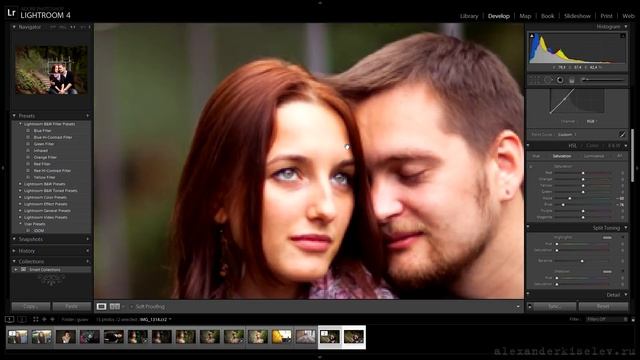Collapse the Navigator panel
Screen dimensions: 640x360
[14, 27]
